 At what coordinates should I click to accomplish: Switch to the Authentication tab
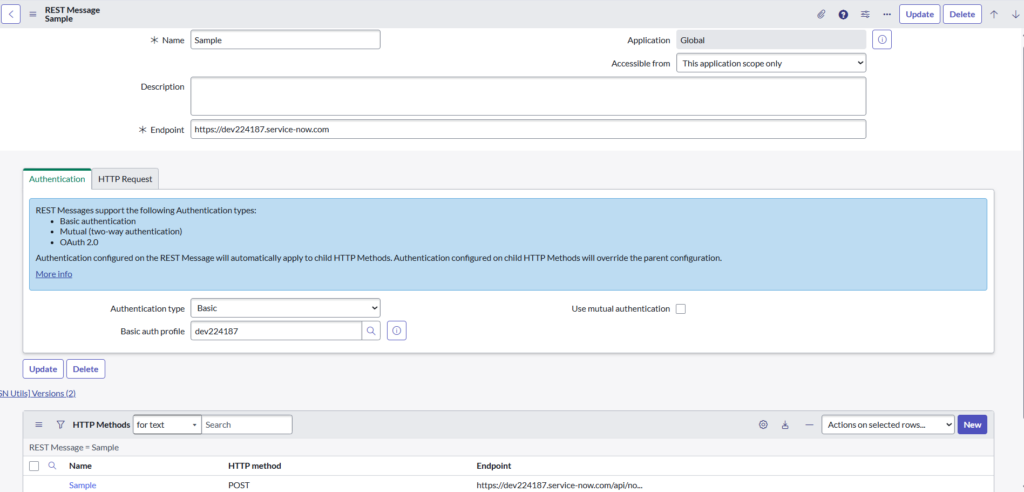click(57, 179)
